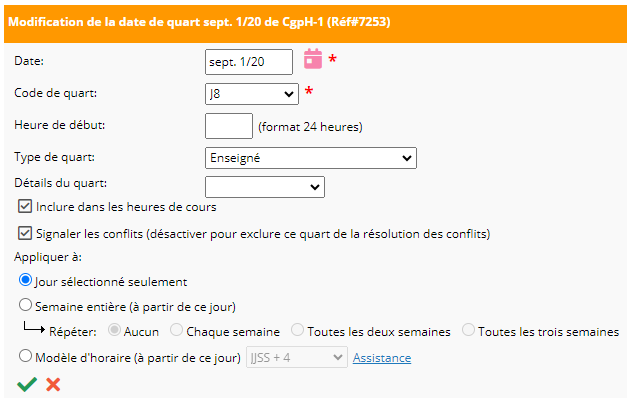Select Jour sélectionné seulement radio button
630x398 pixels.
[x=25, y=280]
